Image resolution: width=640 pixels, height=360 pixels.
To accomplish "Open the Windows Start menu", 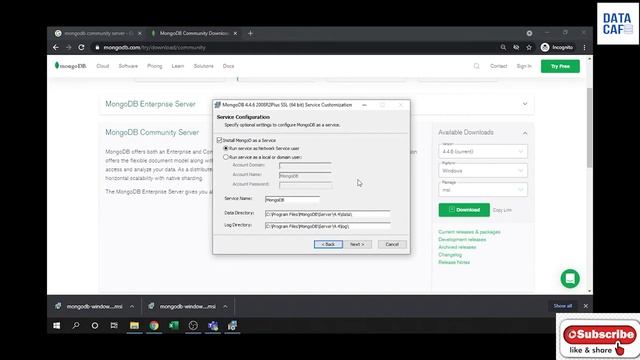I will [x=57, y=325].
